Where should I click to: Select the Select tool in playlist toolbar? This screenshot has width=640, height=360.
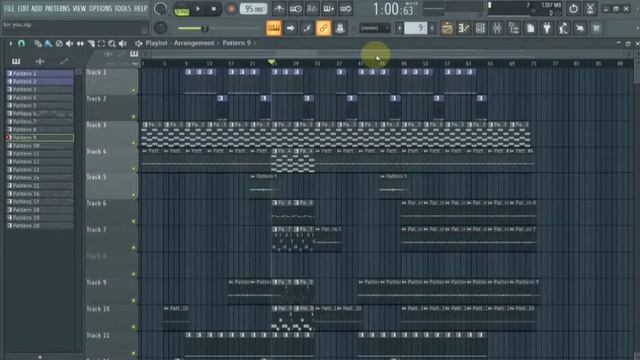coord(101,43)
